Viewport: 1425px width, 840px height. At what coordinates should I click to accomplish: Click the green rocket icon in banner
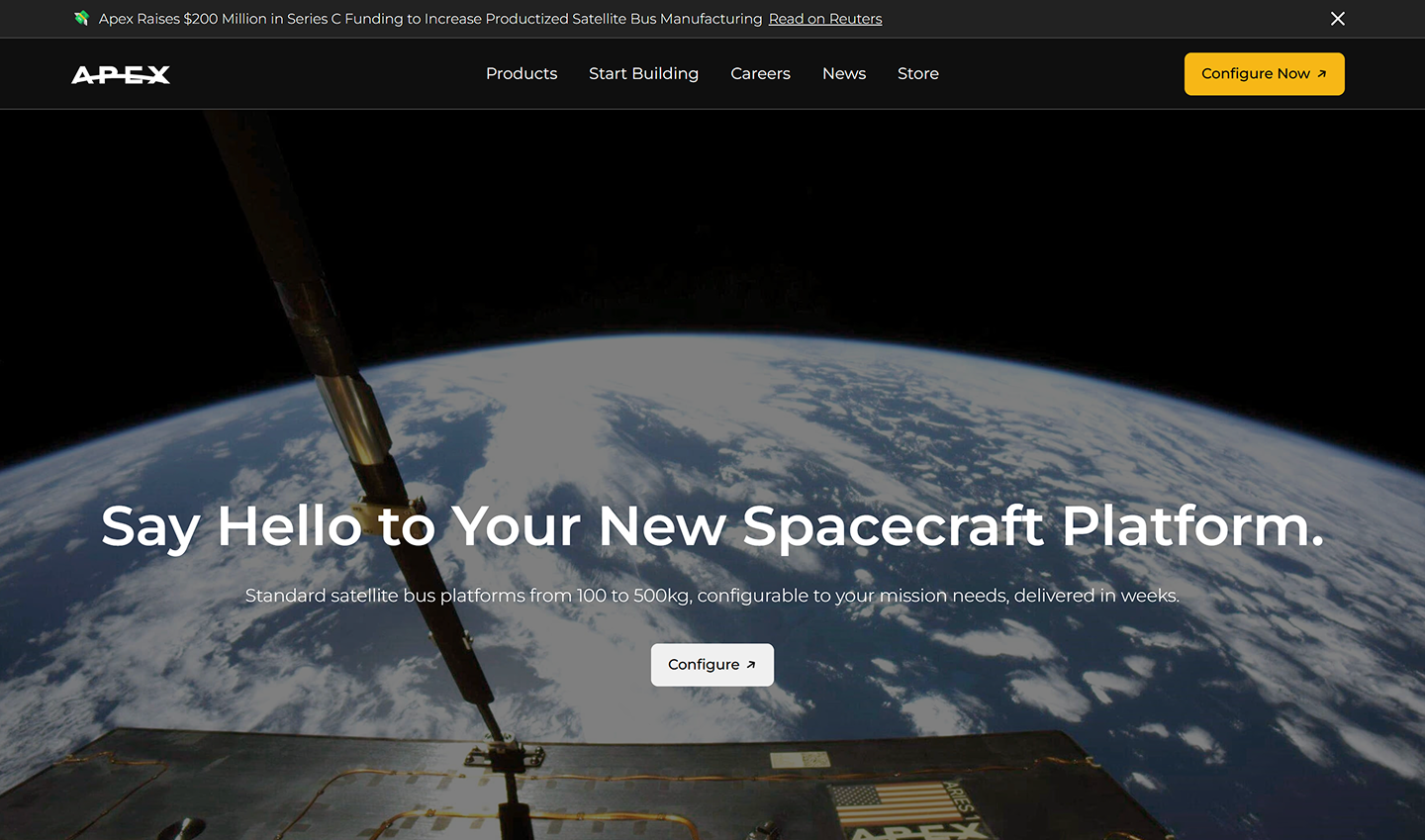coord(81,18)
